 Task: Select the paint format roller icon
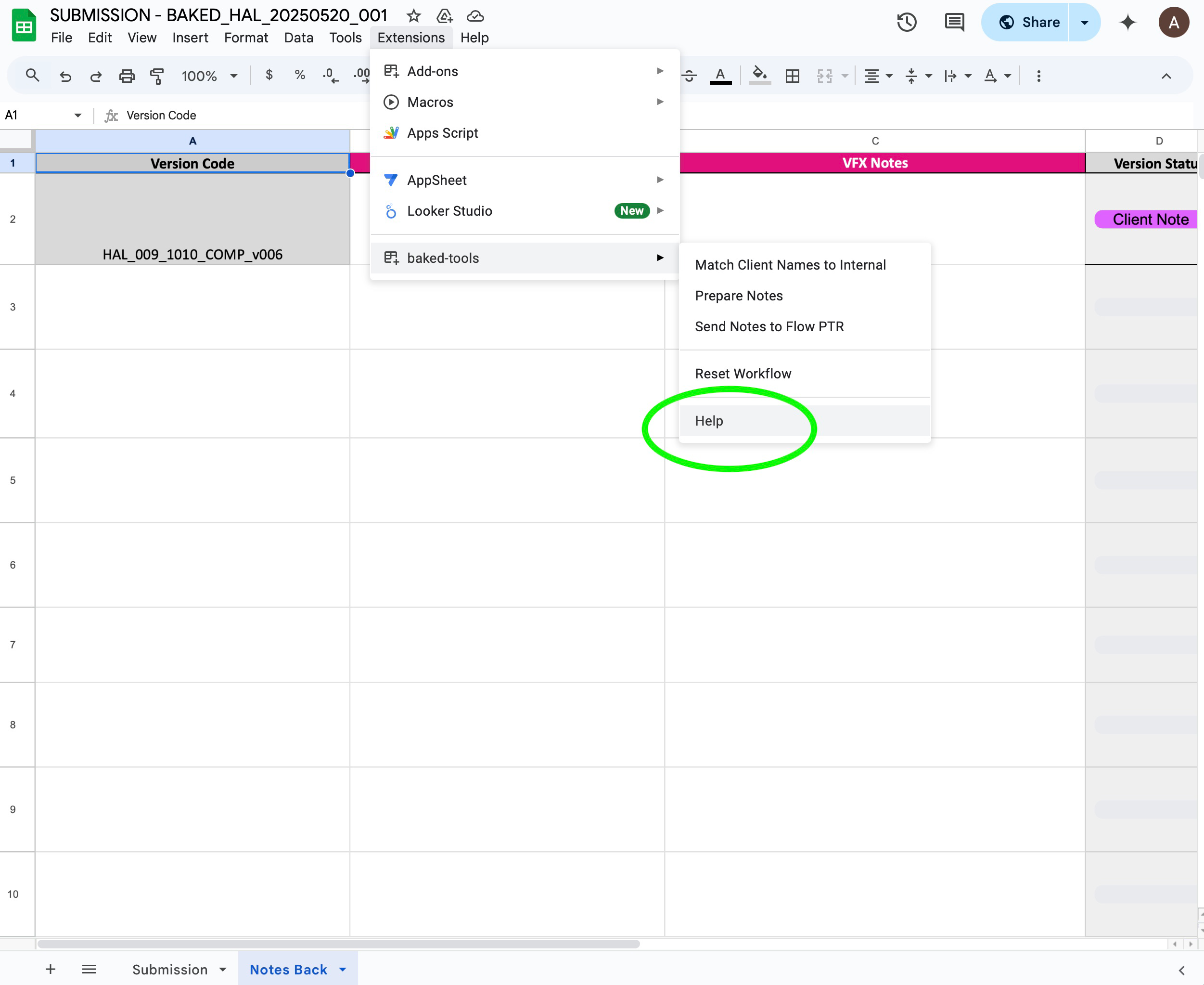pyautogui.click(x=157, y=76)
